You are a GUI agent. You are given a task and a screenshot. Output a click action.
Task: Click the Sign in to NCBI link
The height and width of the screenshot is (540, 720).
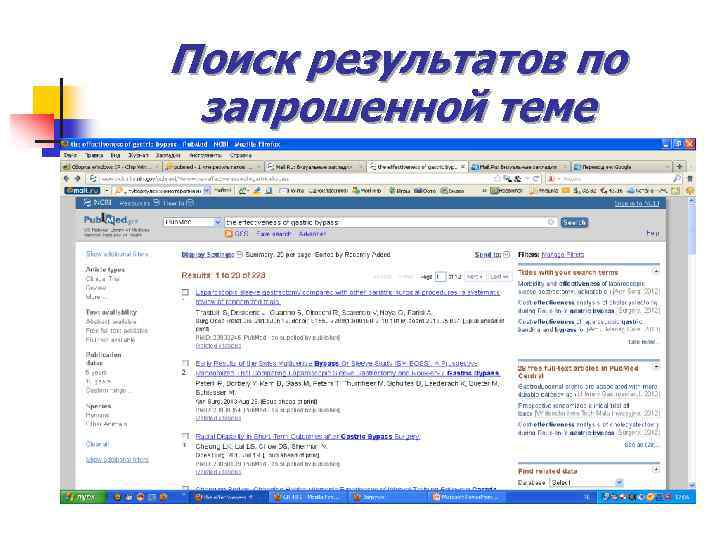pos(637,203)
